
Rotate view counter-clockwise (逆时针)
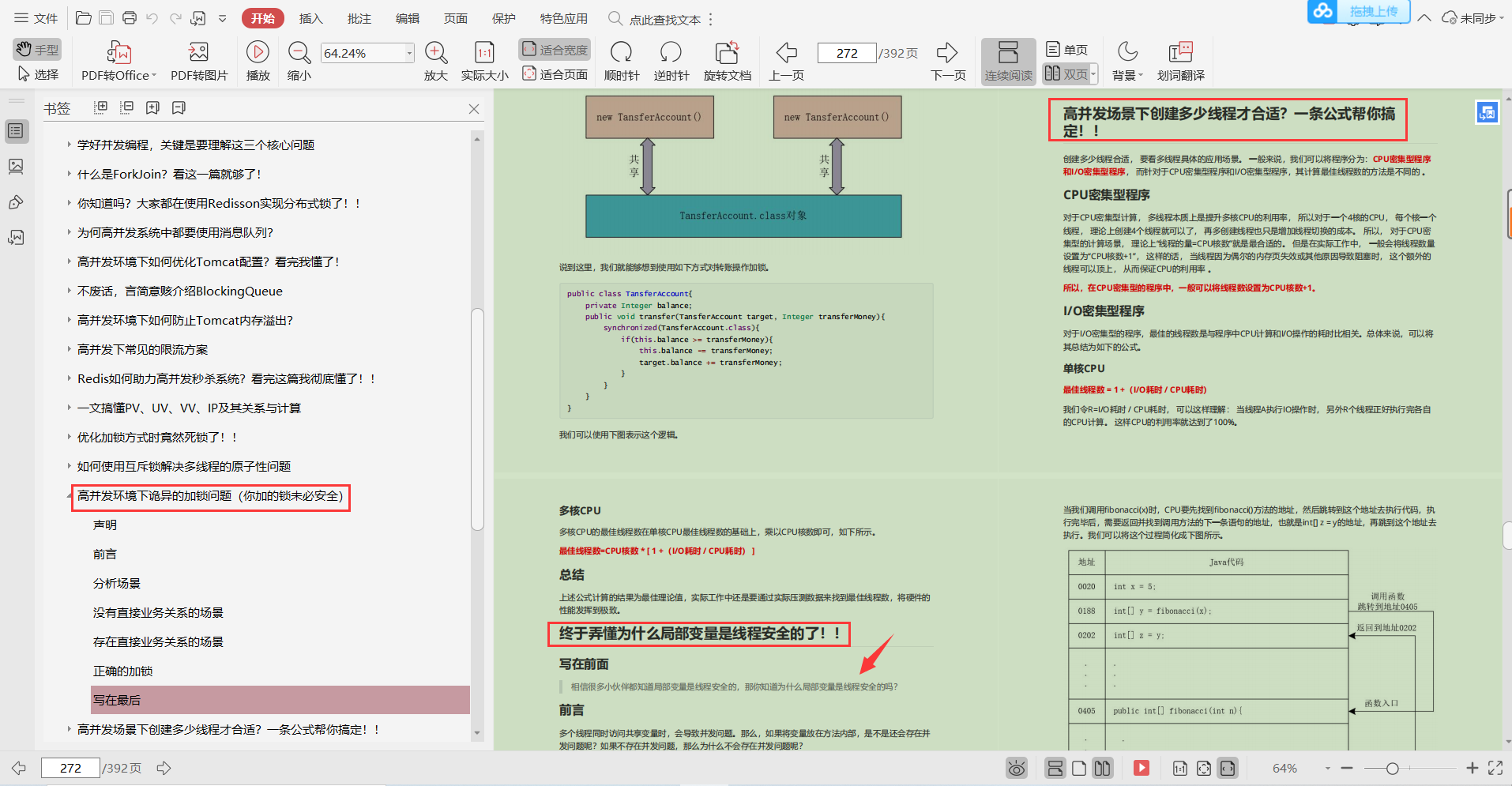click(x=671, y=62)
